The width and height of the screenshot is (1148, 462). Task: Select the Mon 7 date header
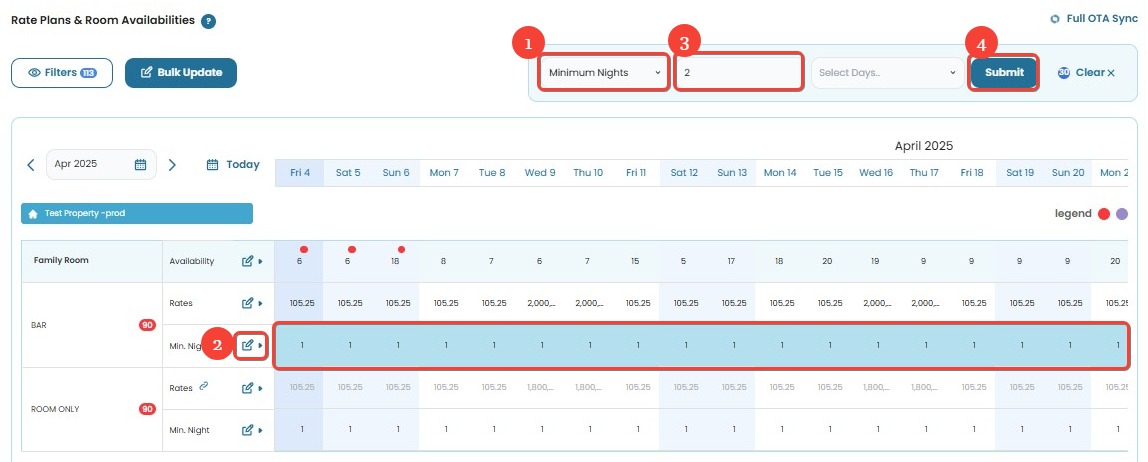444,173
